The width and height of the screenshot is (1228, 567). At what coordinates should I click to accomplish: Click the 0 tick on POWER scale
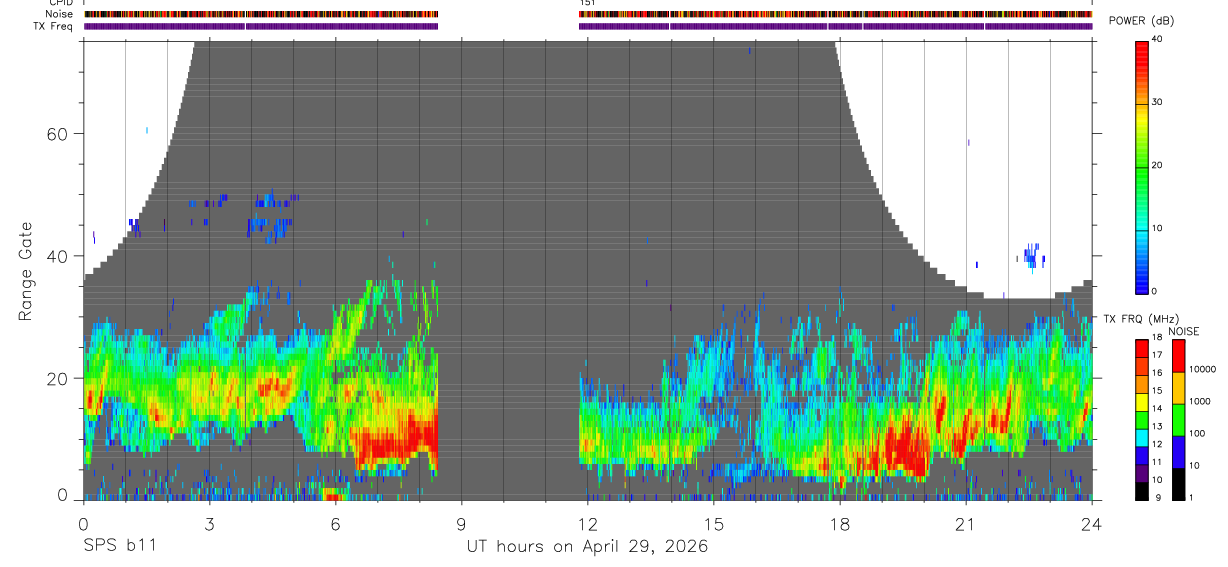click(1153, 291)
